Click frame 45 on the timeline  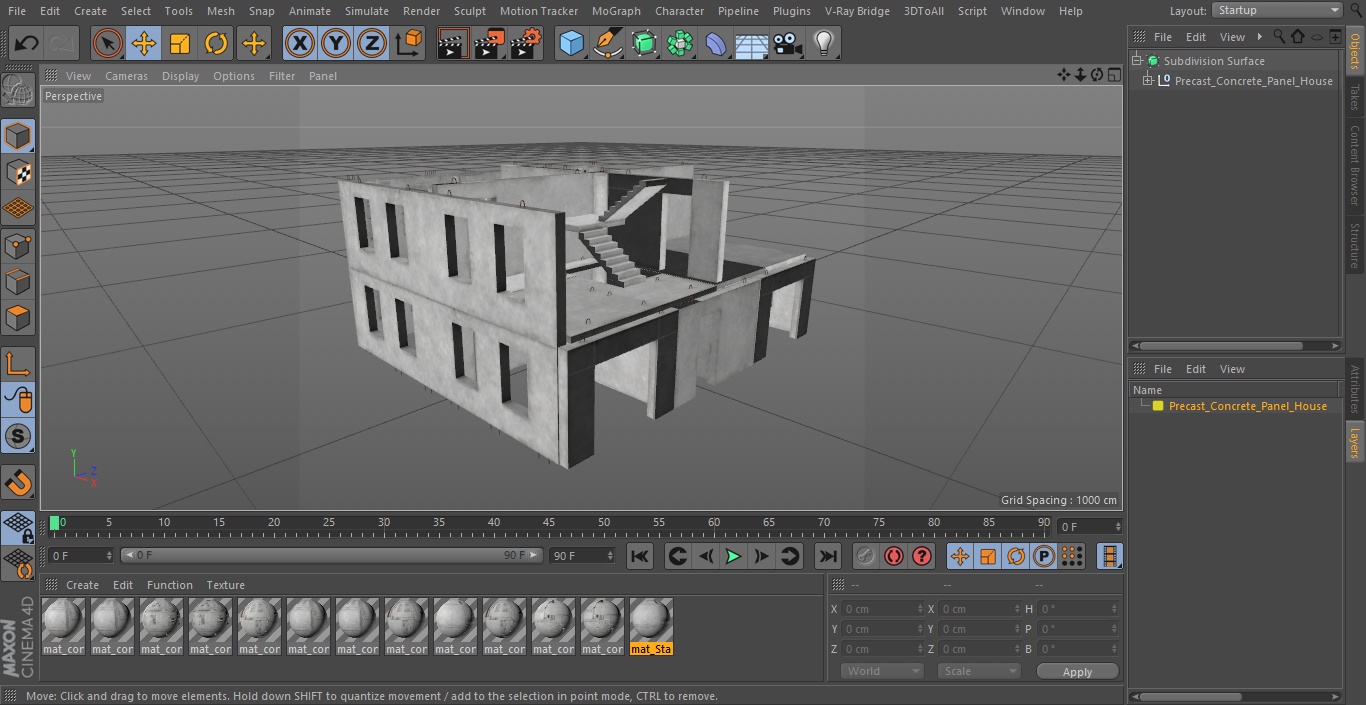tap(549, 522)
